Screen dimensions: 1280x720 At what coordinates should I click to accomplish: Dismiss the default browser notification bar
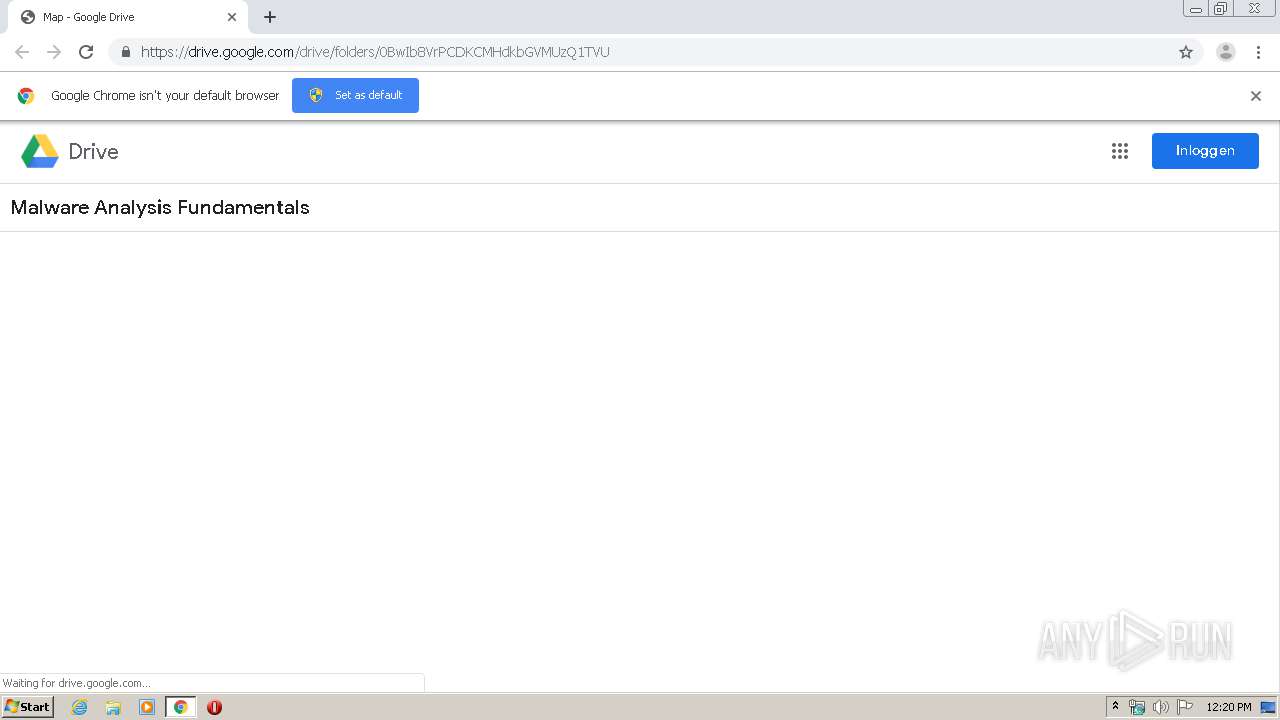(1256, 96)
